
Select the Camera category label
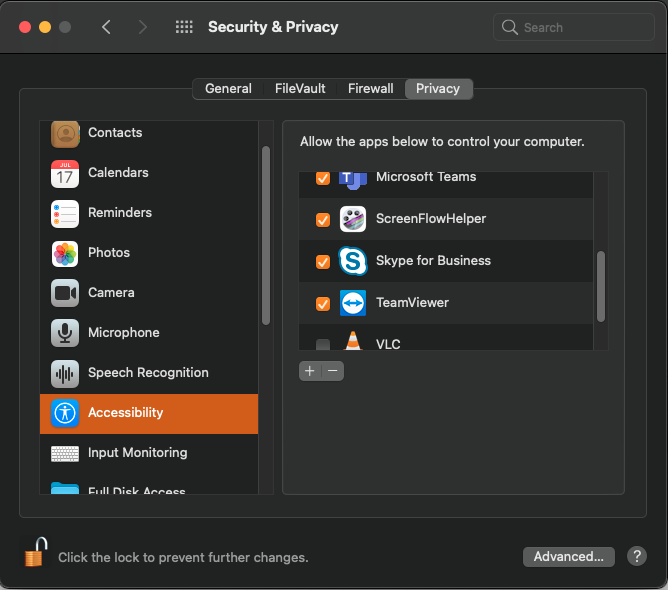tap(111, 293)
